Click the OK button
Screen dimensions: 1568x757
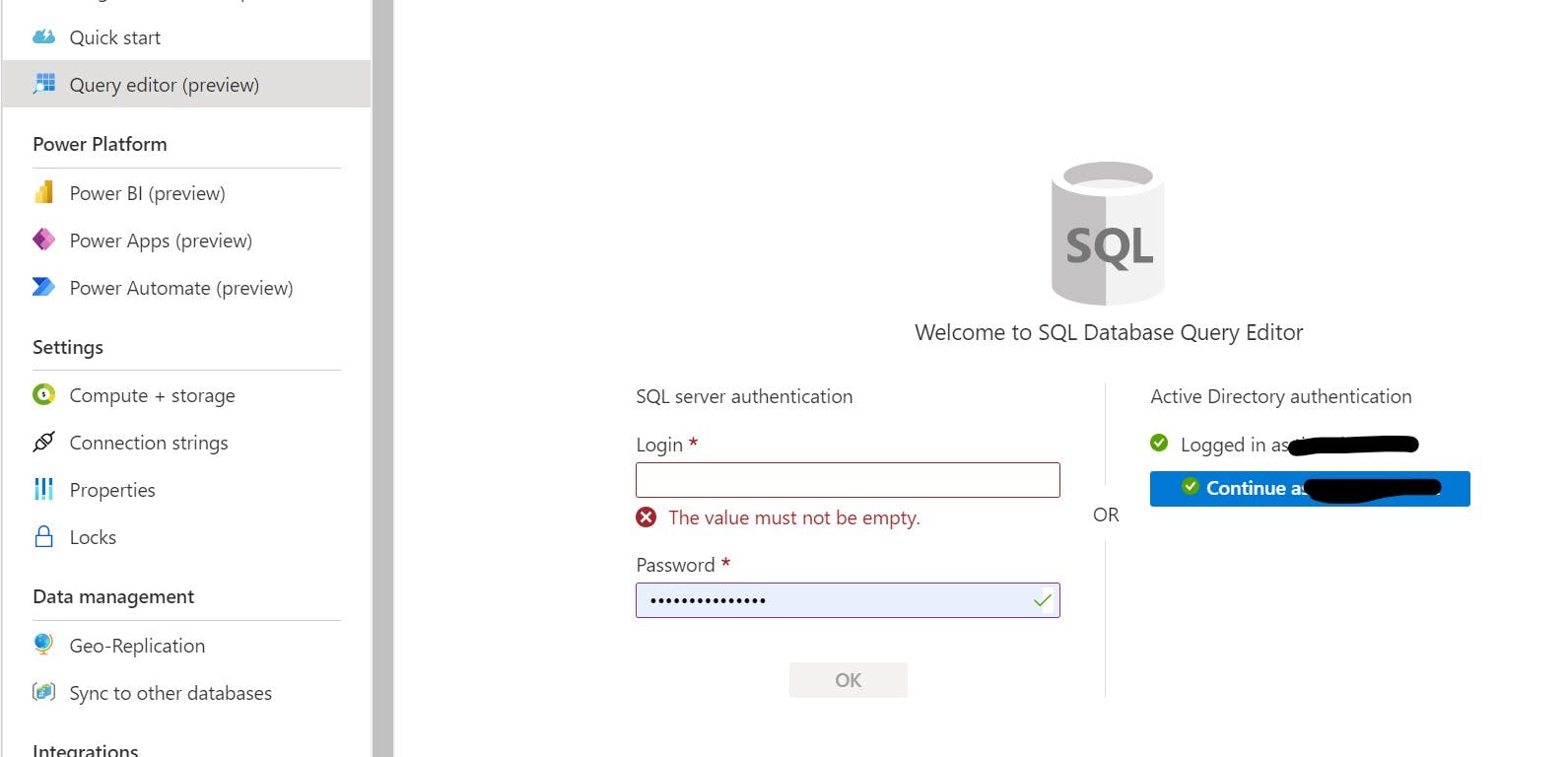(x=848, y=680)
